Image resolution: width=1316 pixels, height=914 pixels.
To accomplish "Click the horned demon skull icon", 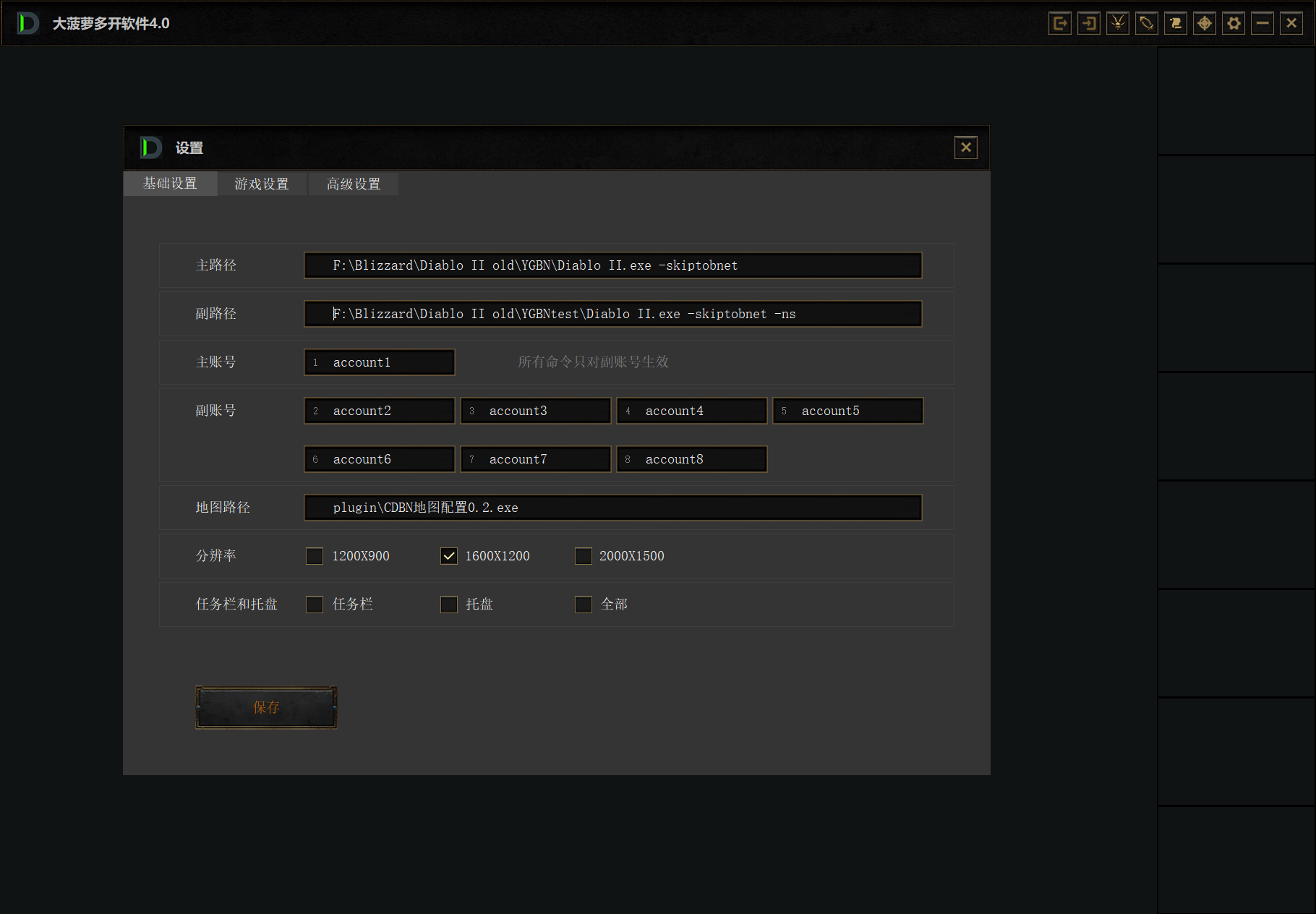I will click(1117, 23).
